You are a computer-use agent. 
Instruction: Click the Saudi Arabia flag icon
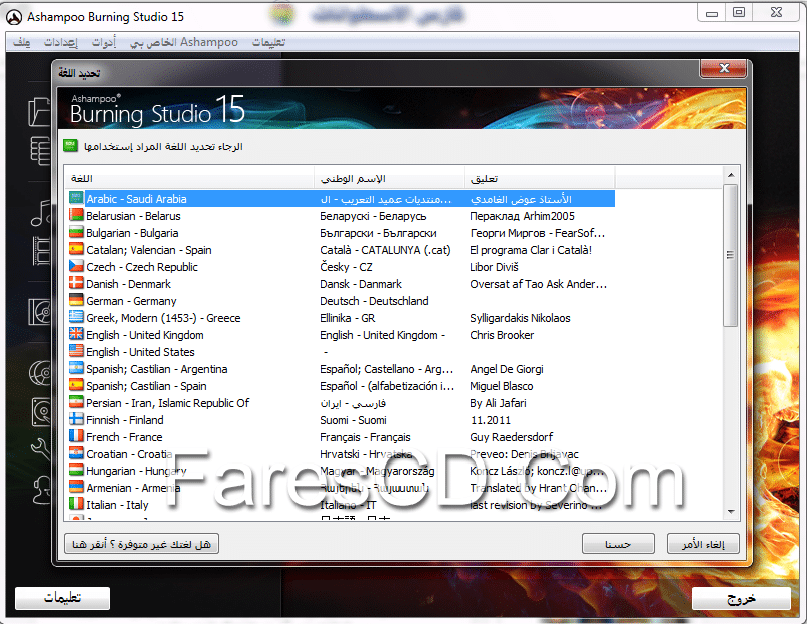(x=76, y=198)
